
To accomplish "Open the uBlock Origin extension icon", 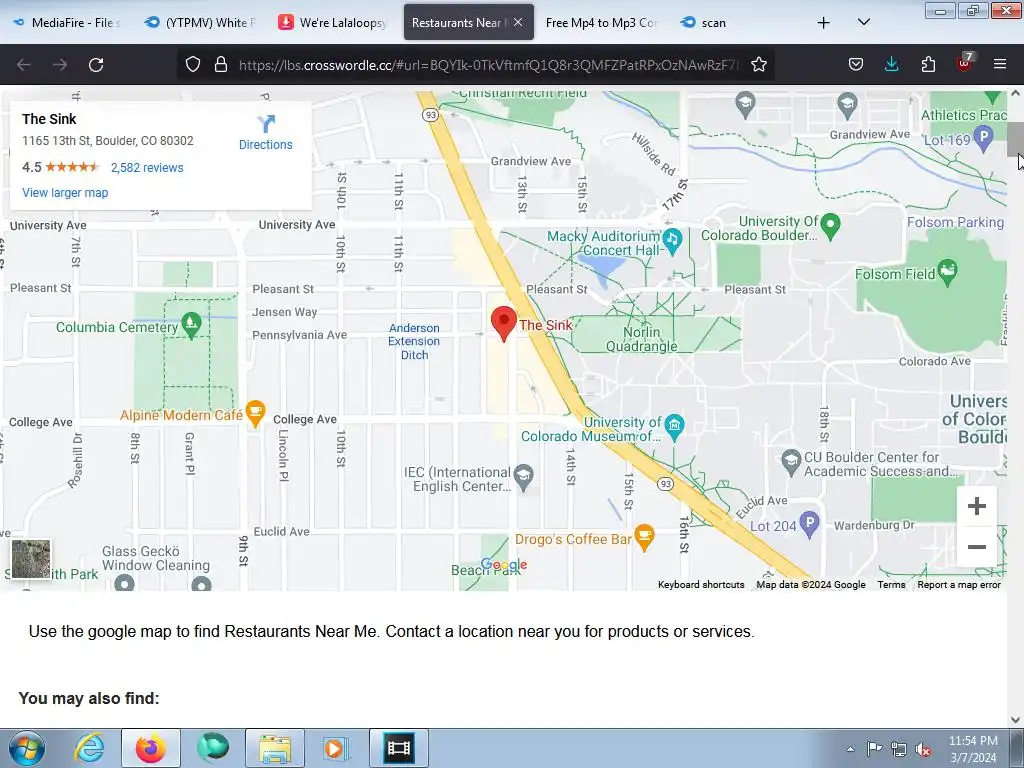I will [x=964, y=63].
